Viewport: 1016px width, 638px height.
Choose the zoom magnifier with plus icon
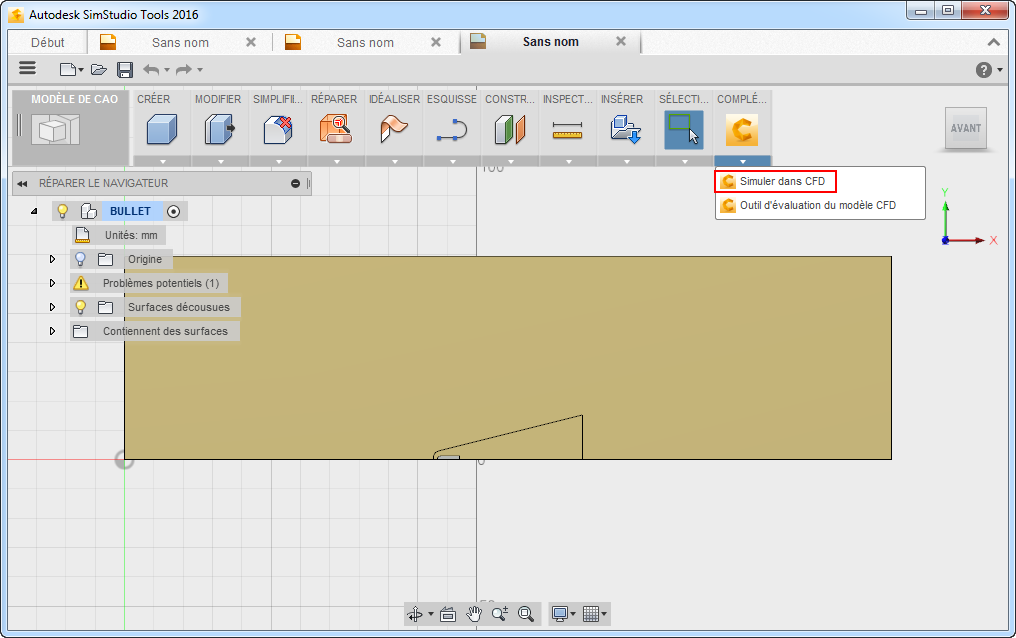[x=500, y=613]
